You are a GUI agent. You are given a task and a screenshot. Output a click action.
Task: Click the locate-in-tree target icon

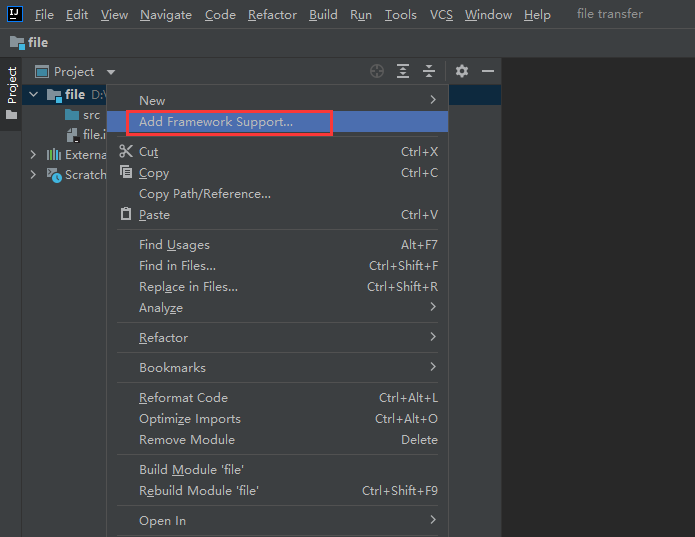[377, 71]
